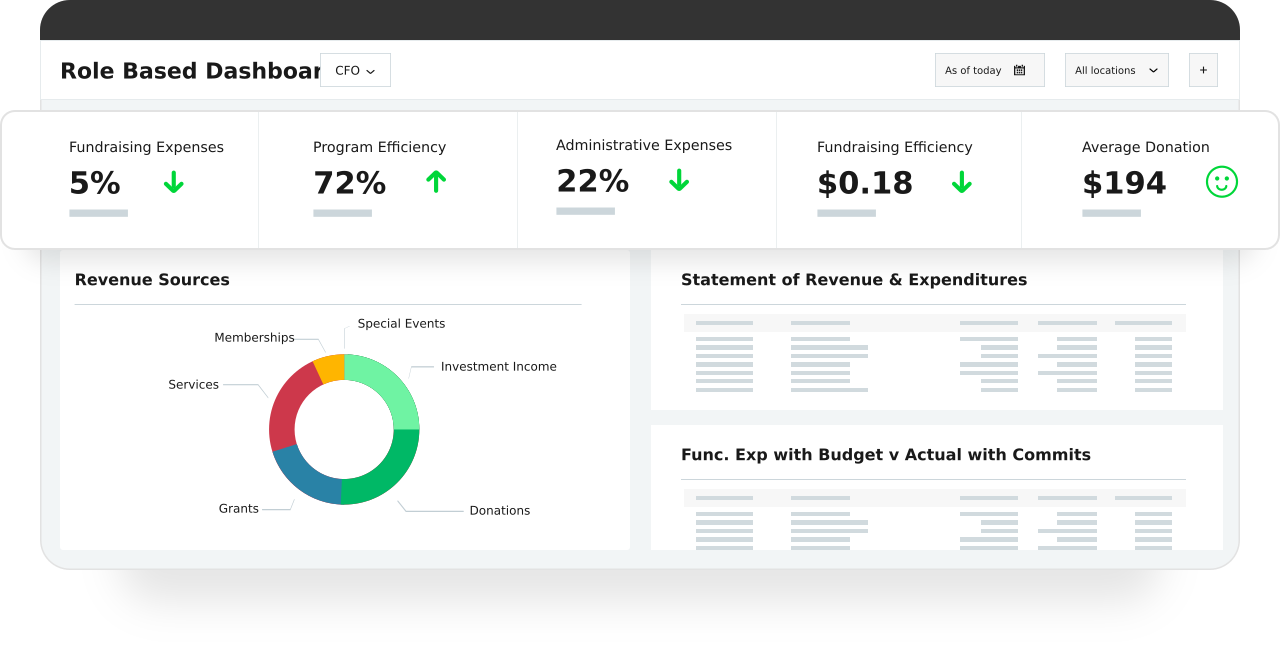
Task: Open the Statement of Revenue & Expenditures panel title
Action: (853, 280)
